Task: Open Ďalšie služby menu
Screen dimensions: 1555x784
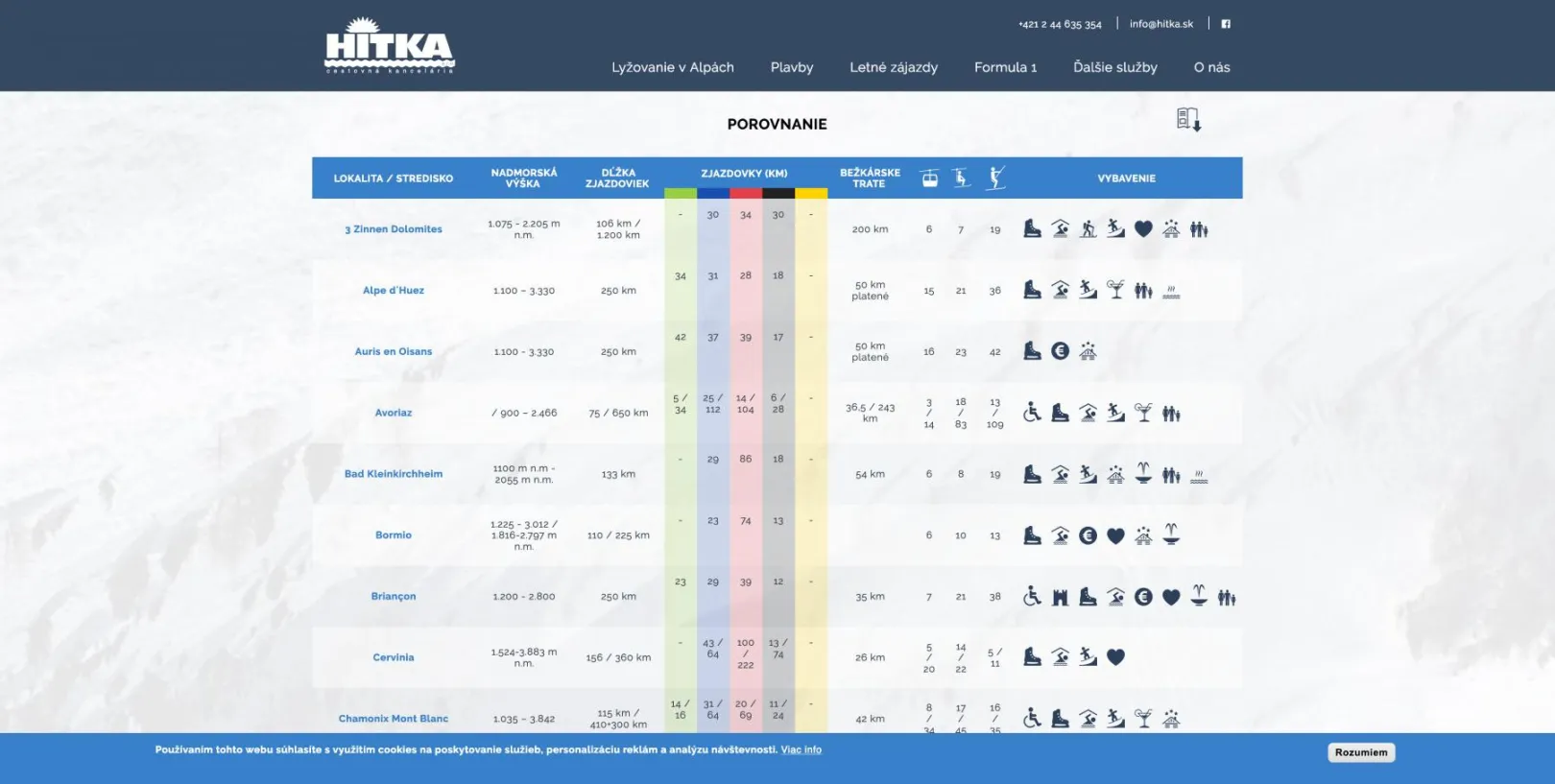Action: [x=1115, y=67]
